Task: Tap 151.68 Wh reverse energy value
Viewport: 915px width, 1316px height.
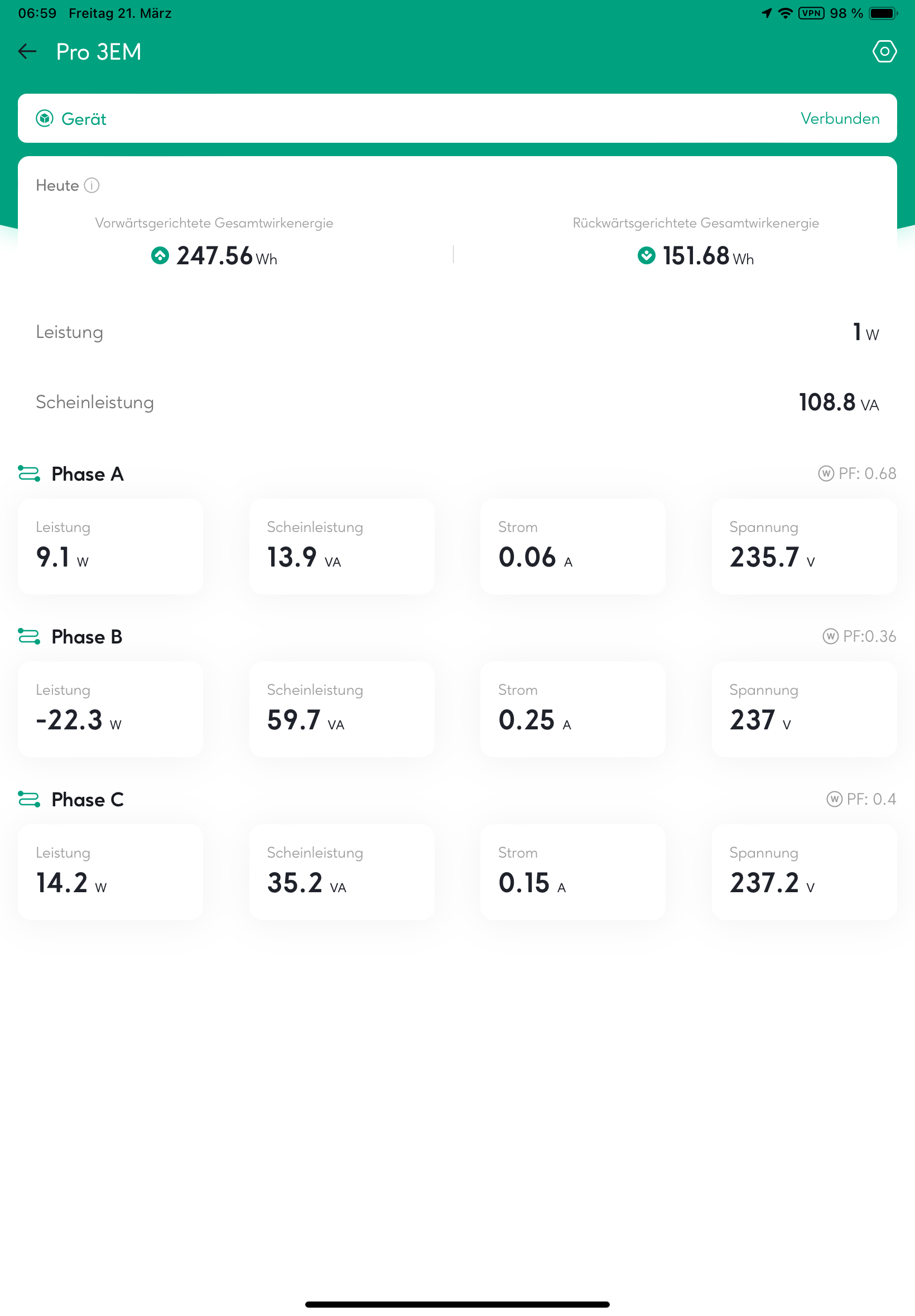Action: (x=708, y=255)
